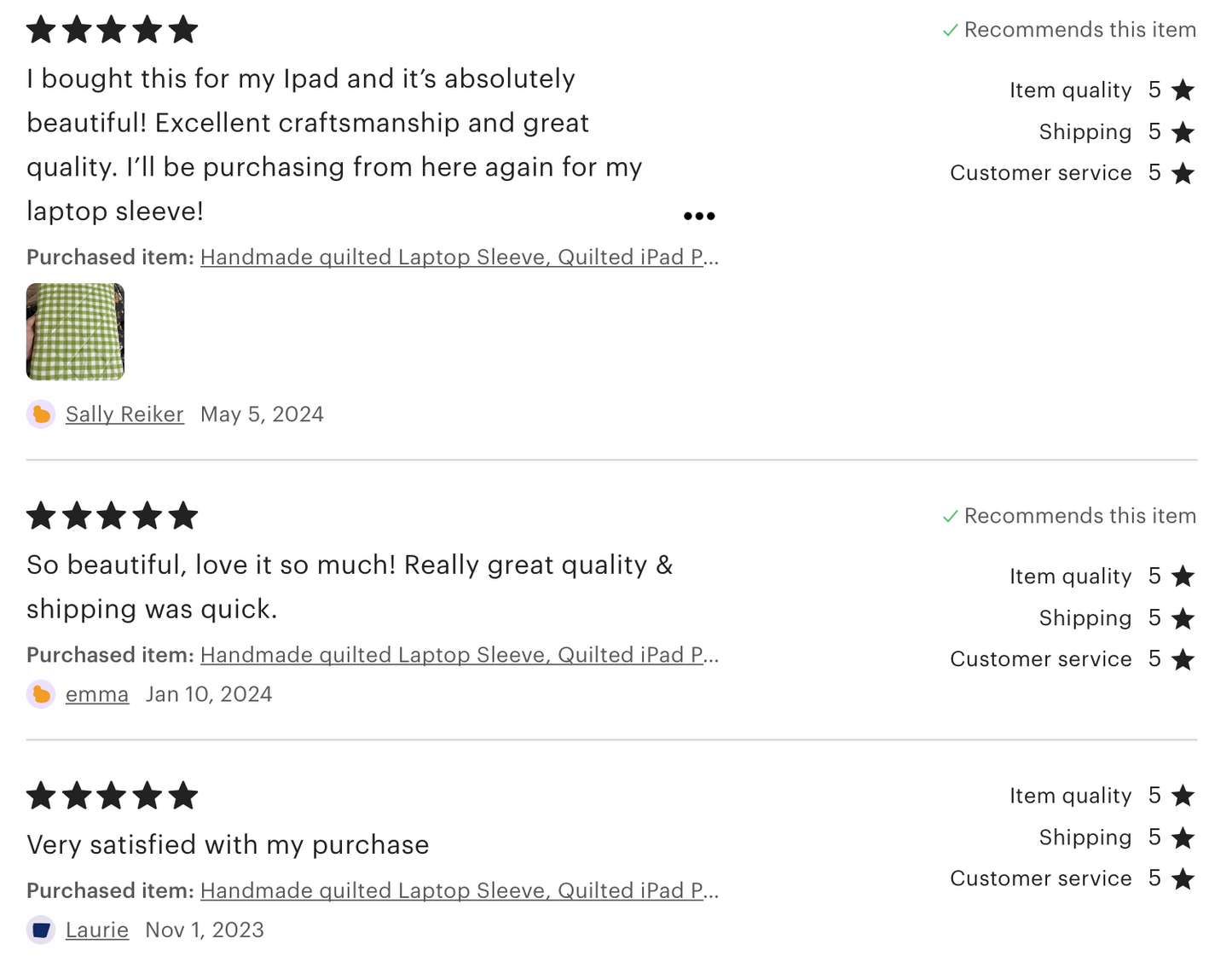Click Customer service star in emma's review
Image resolution: width=1232 pixels, height=956 pixels.
(1183, 659)
